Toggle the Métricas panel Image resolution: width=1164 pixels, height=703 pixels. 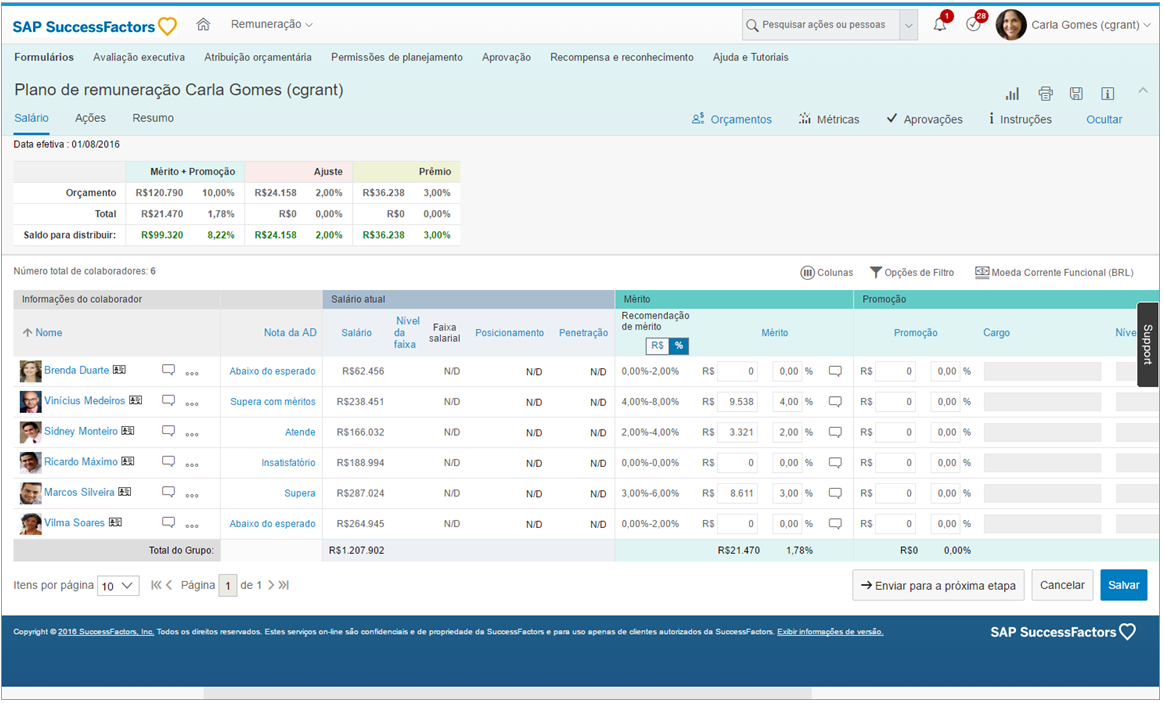(829, 119)
